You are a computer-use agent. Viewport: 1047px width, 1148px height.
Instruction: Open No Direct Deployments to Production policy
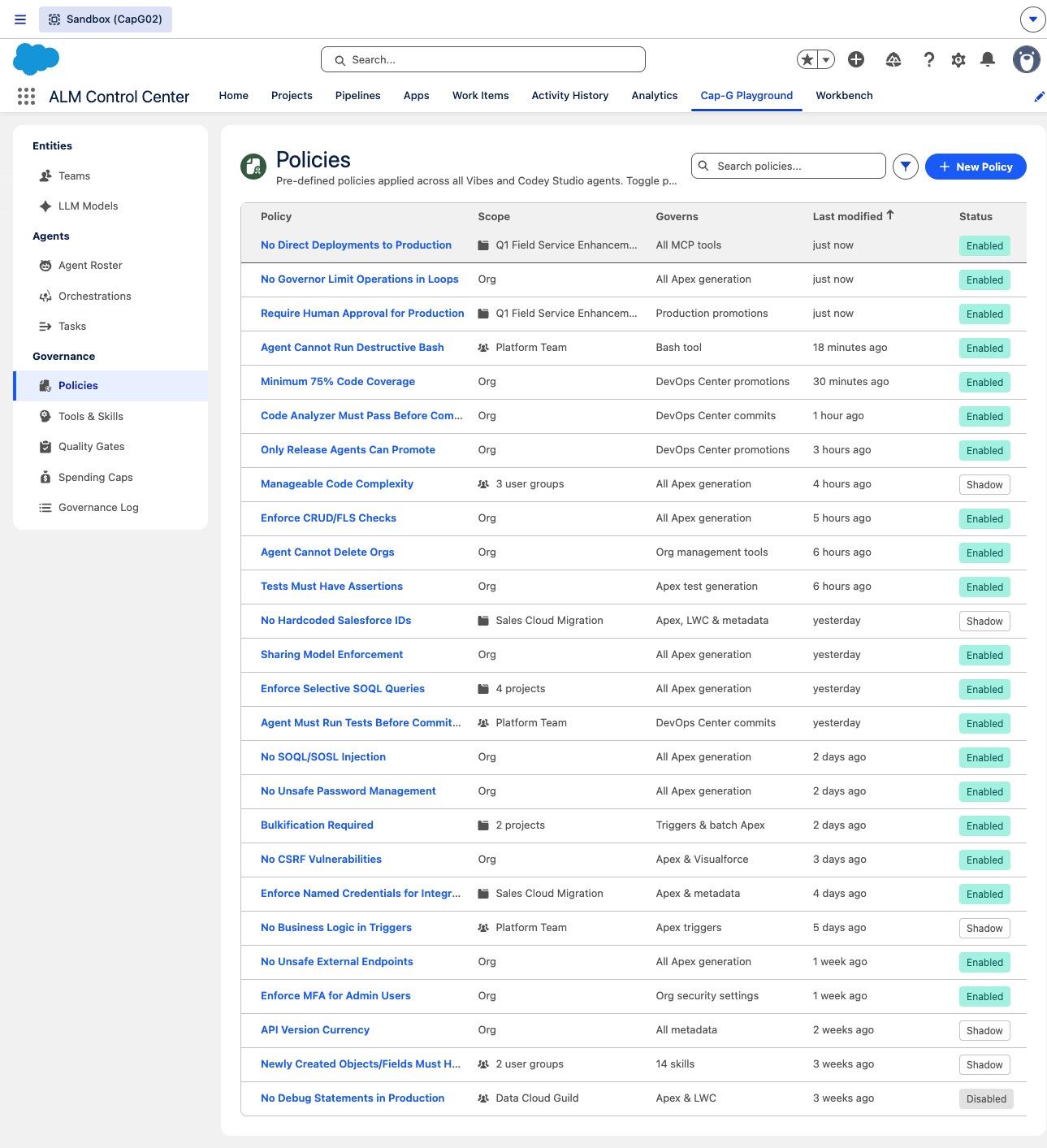[x=356, y=245]
